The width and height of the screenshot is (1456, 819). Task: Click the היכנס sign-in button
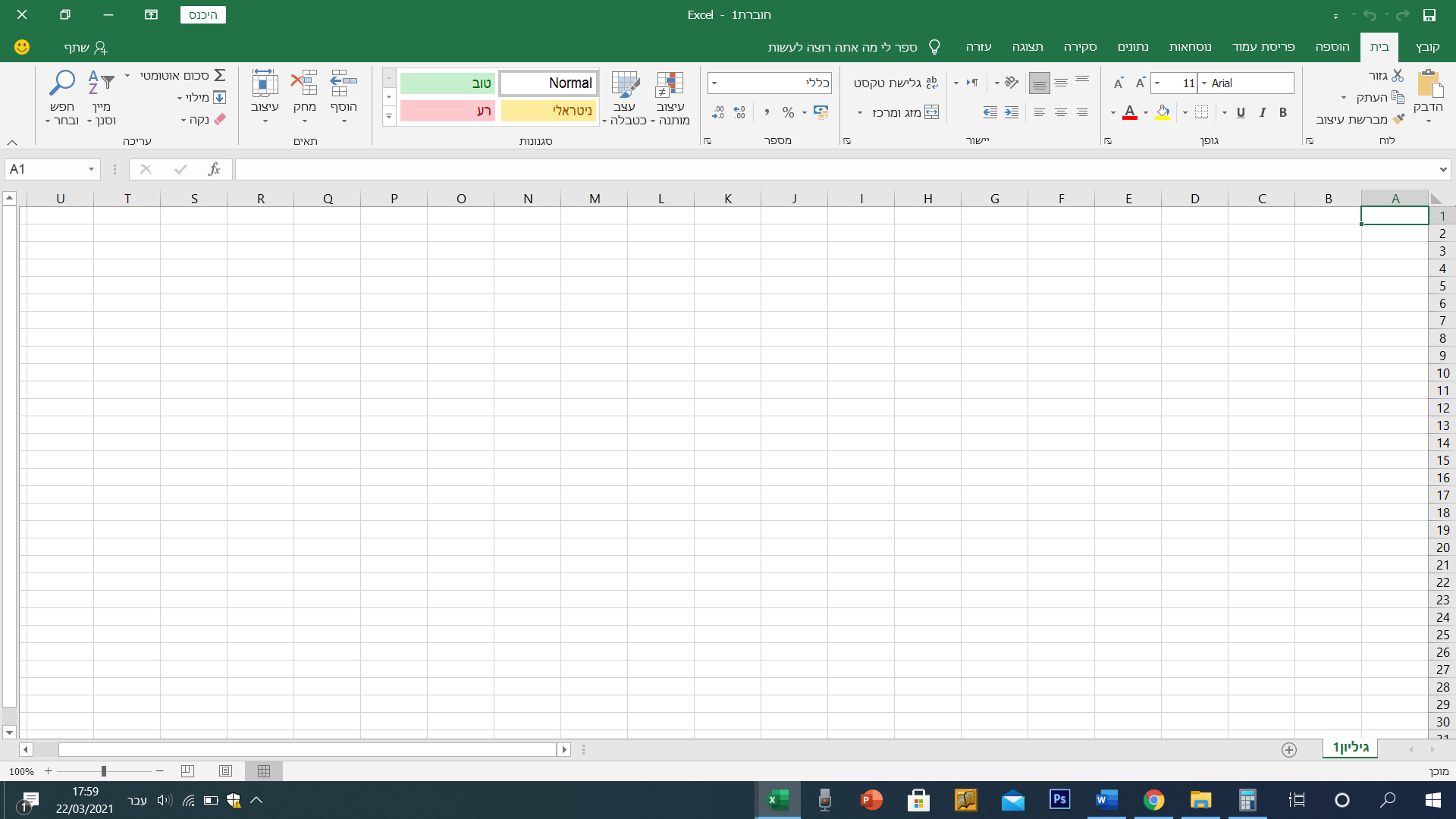click(202, 15)
